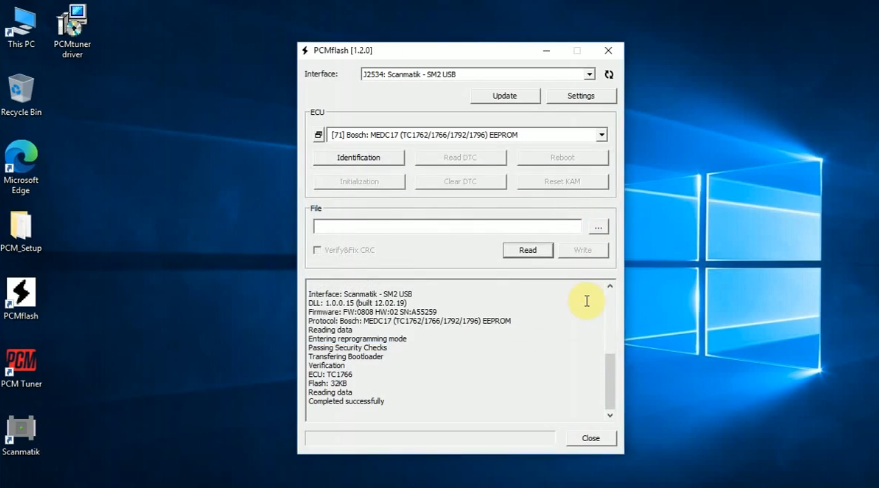Click the progress bar at the bottom
Screen dimensions: 879x488
point(430,438)
